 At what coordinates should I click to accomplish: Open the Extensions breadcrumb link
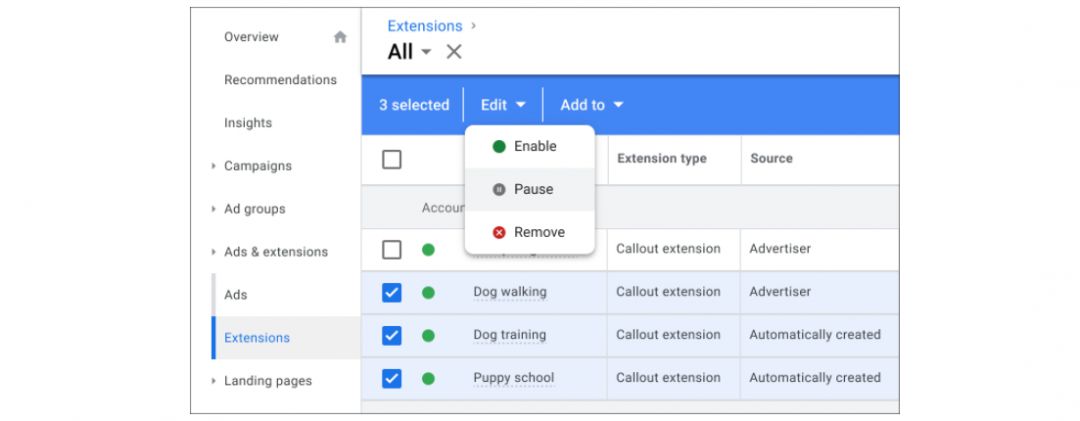click(x=425, y=26)
